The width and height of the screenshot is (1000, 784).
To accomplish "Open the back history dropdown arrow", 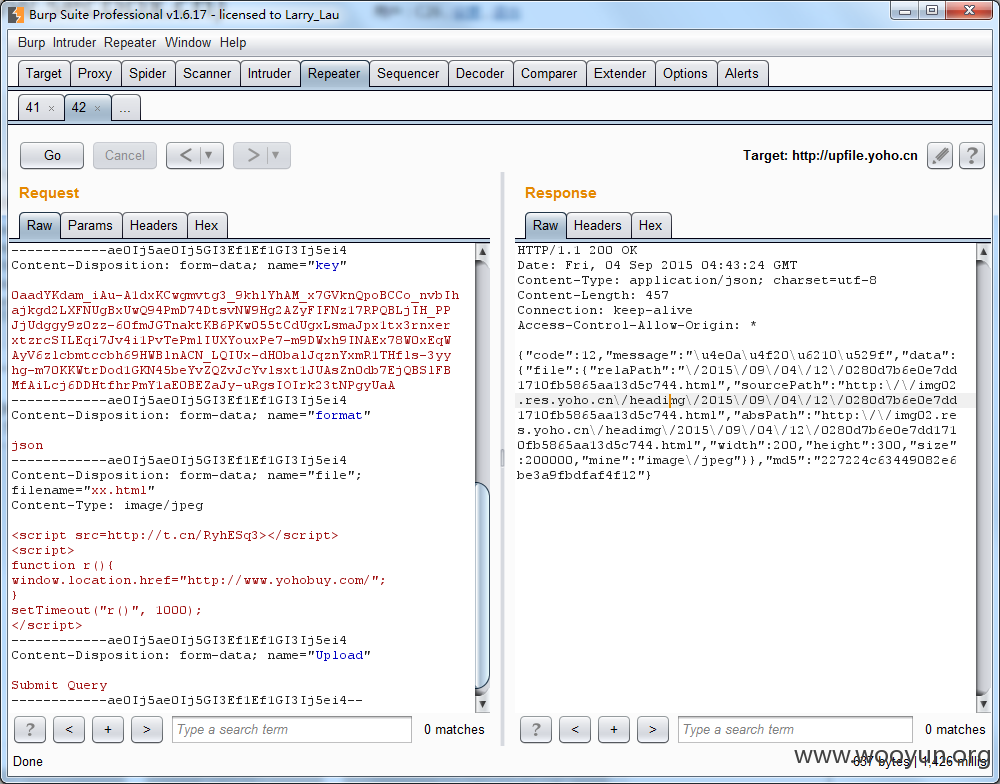I will click(x=209, y=156).
